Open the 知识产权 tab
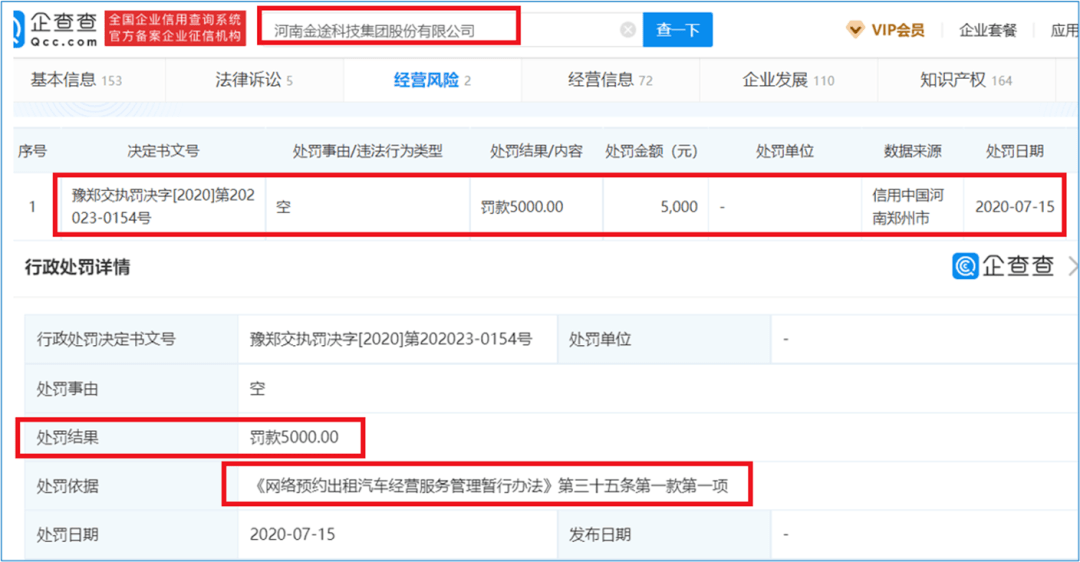 pos(966,80)
